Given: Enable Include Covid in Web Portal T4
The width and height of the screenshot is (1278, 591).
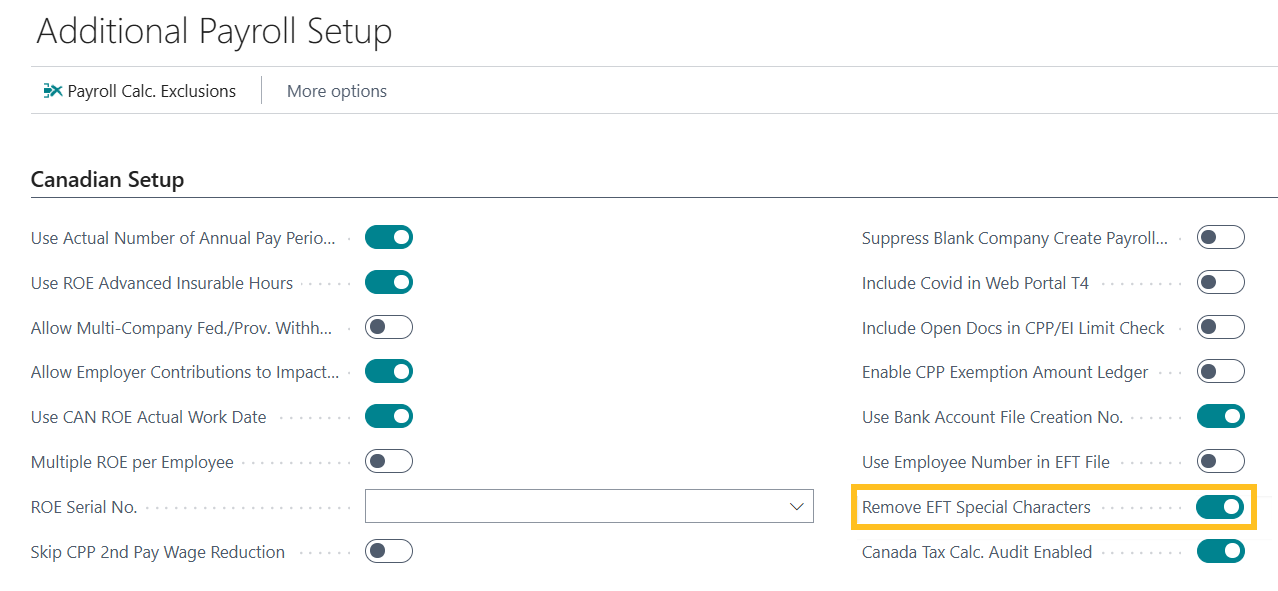Looking at the screenshot, I should pos(1220,283).
